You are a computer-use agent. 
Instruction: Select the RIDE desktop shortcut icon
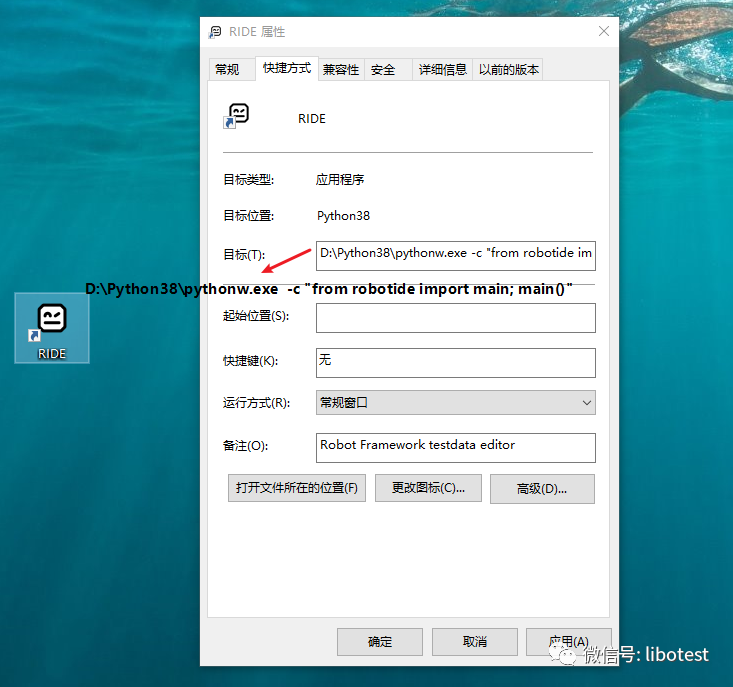pos(51,328)
